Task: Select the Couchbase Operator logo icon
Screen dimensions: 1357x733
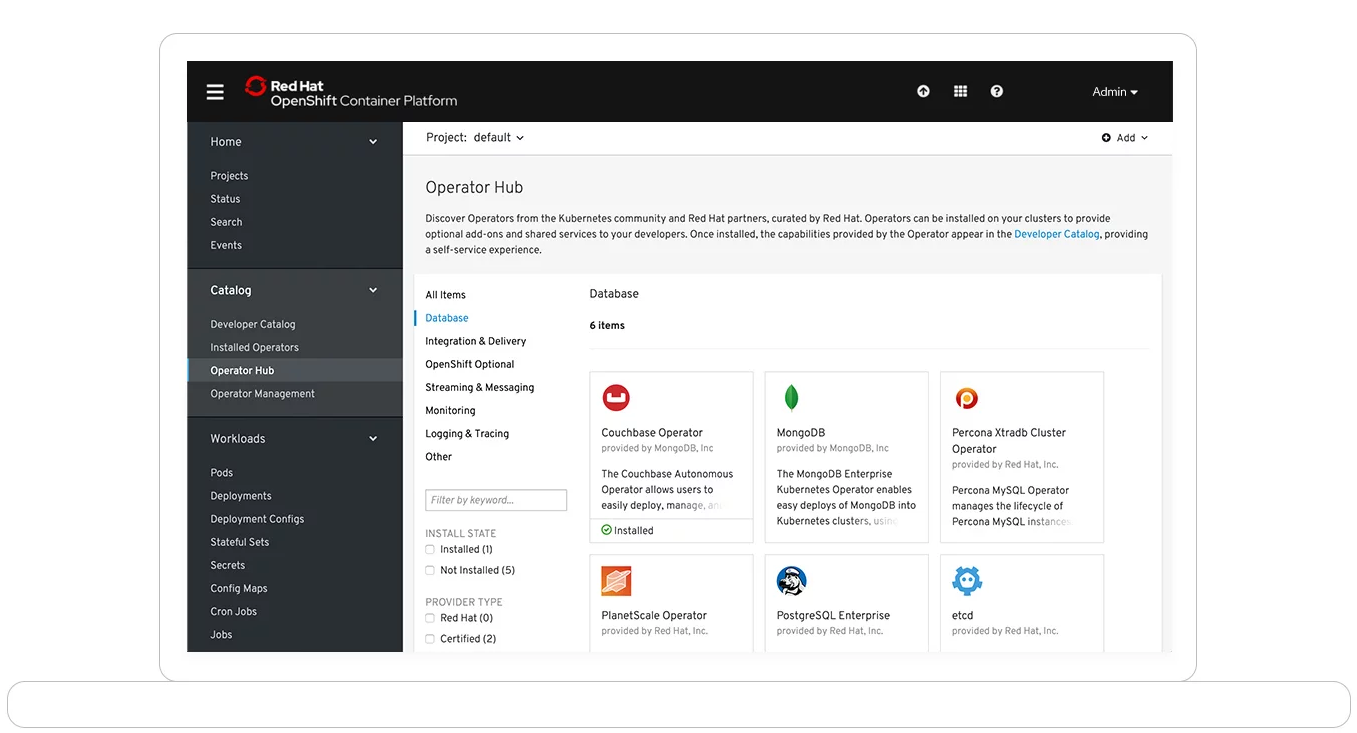Action: pyautogui.click(x=616, y=398)
